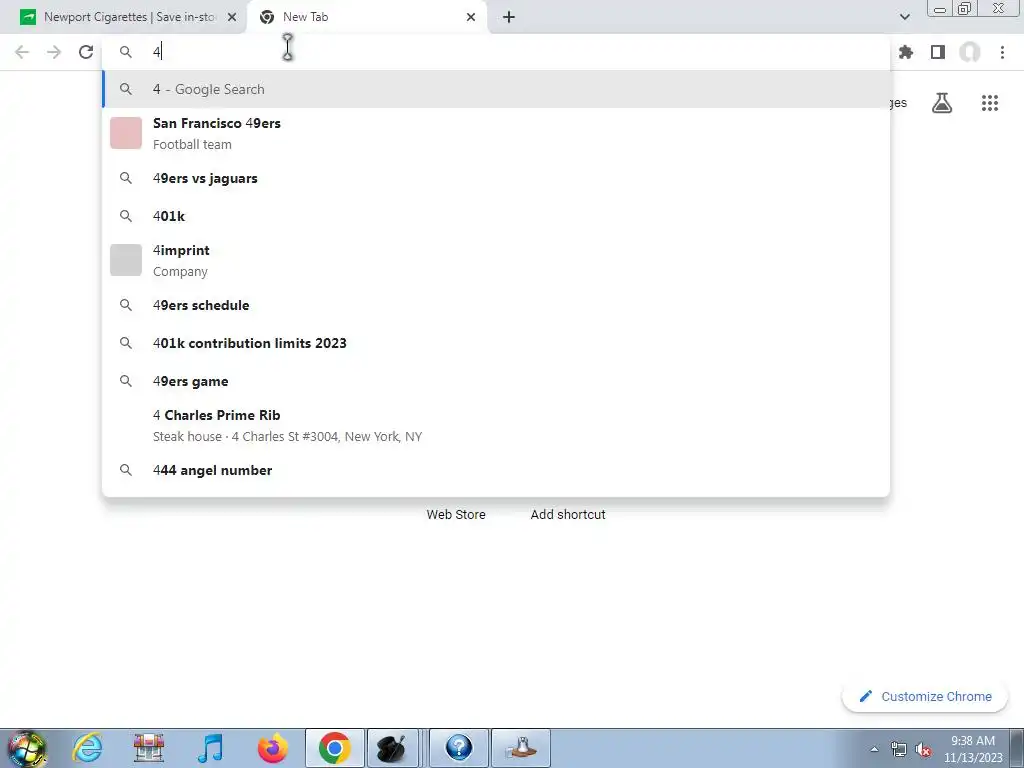Viewport: 1024px width, 768px height.
Task: Launch Firefox from the taskbar
Action: coord(272,748)
